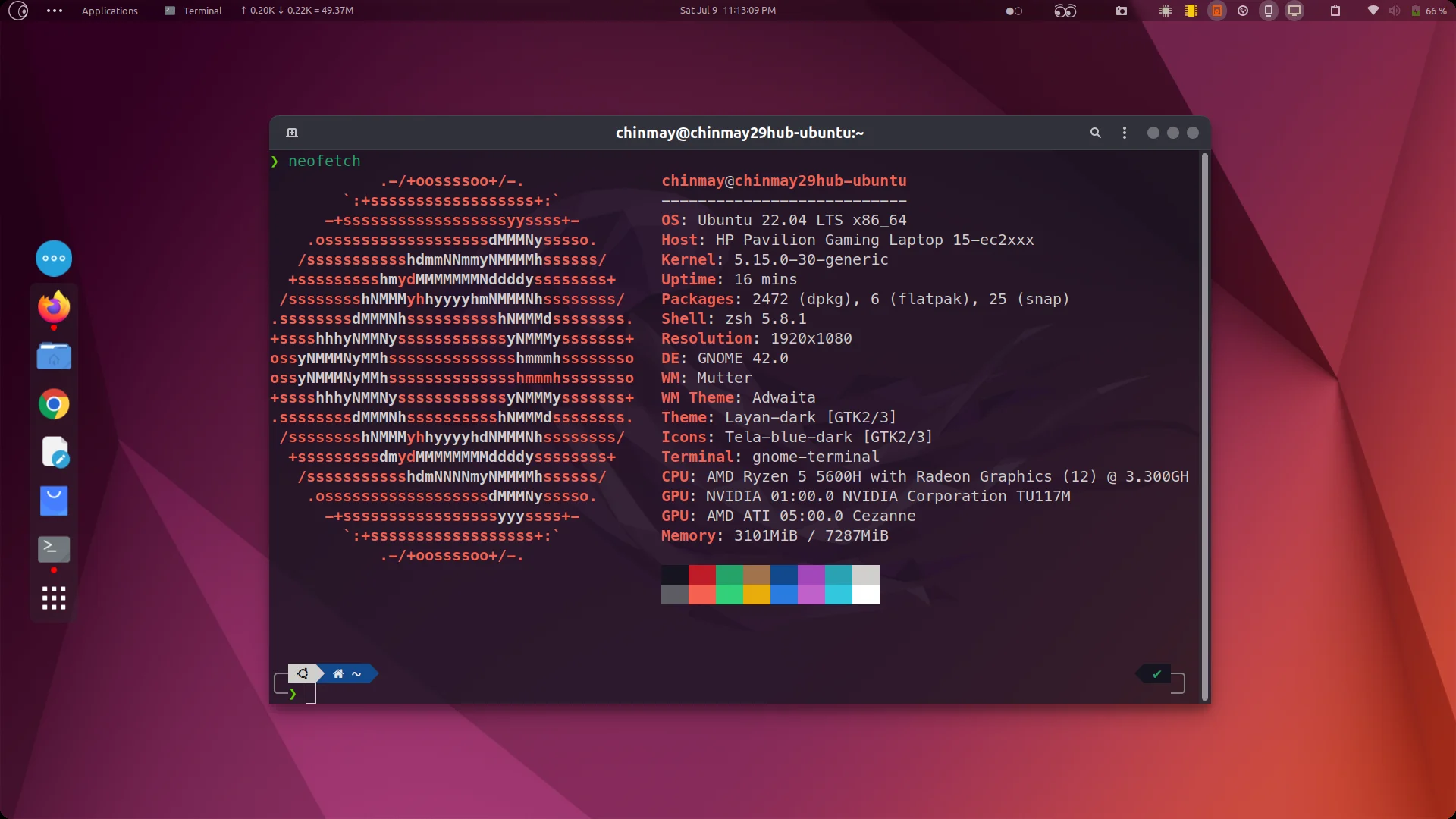The image size is (1456, 819).
Task: Click the cyan swatch in neofetch palette bottom row
Action: 839,595
